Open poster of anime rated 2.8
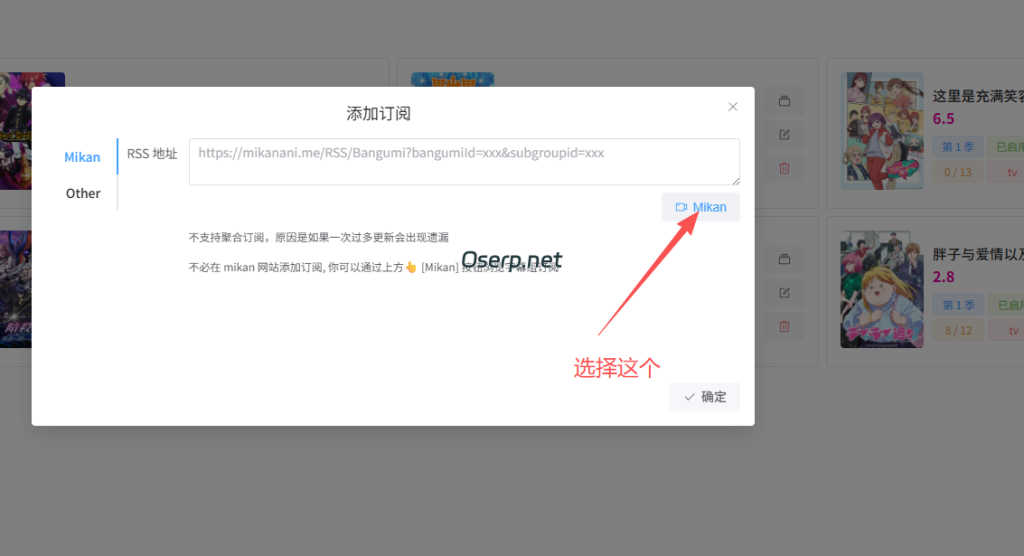 click(x=882, y=289)
